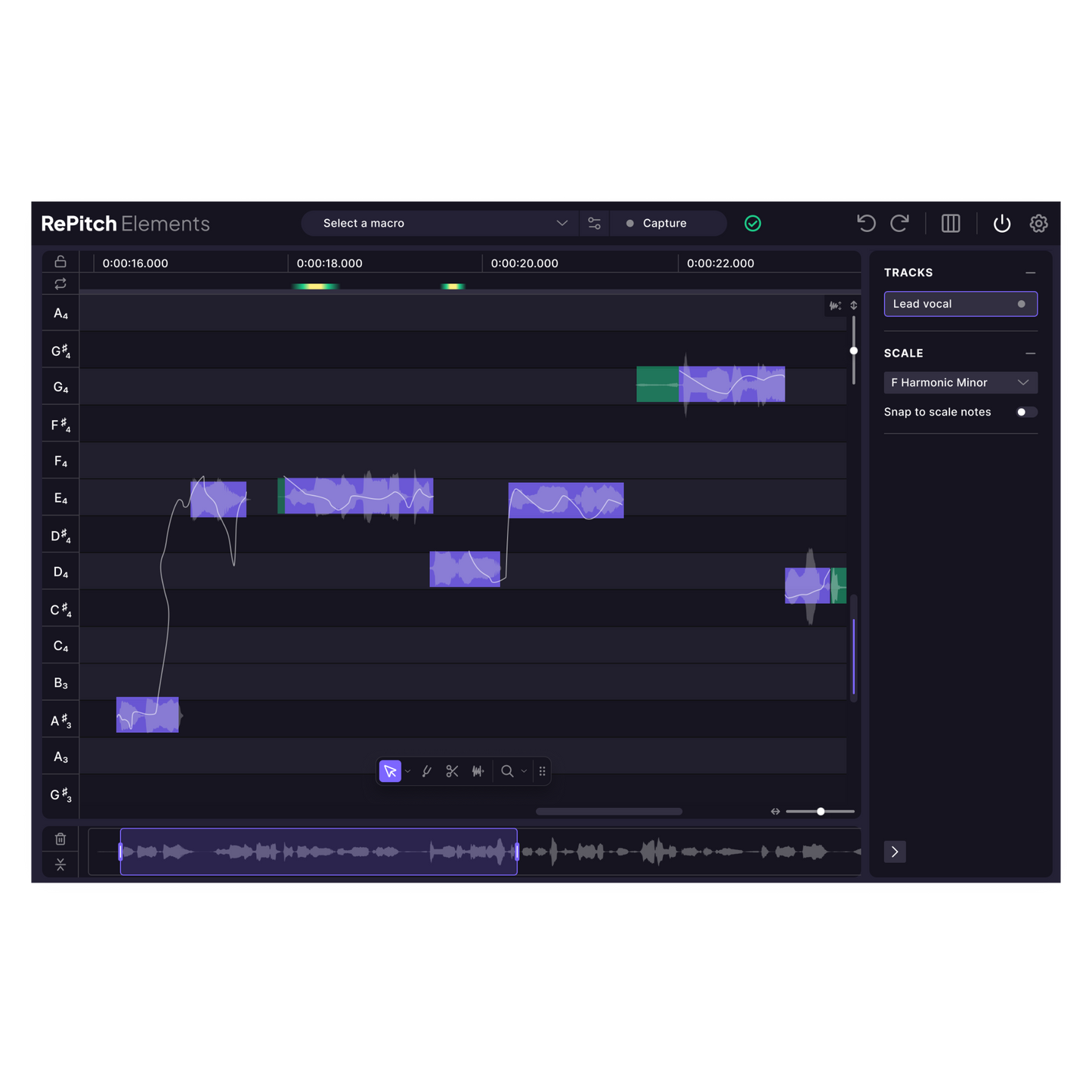Toggle the plugin power bypass button
This screenshot has width=1092, height=1092.
1001,223
